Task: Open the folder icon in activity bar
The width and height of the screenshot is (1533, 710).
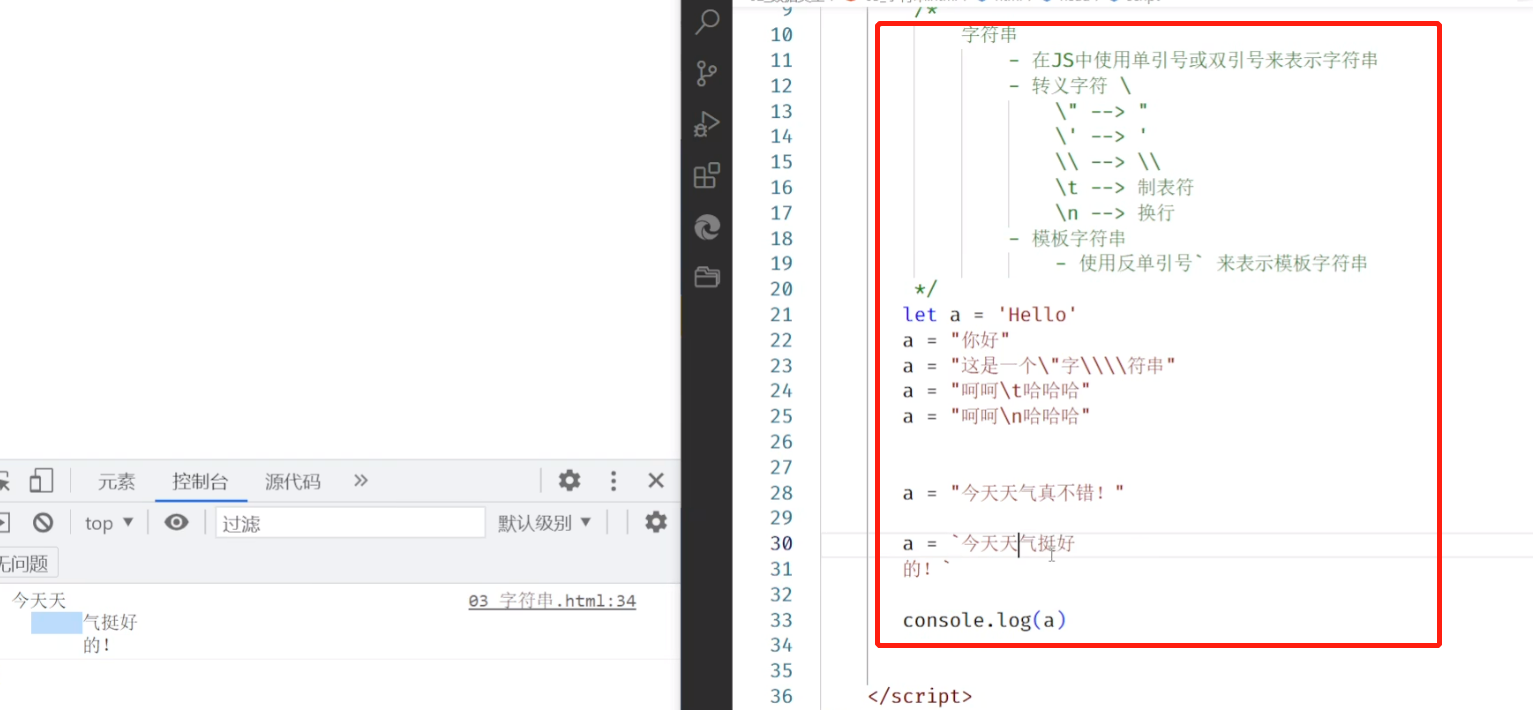Action: click(707, 278)
